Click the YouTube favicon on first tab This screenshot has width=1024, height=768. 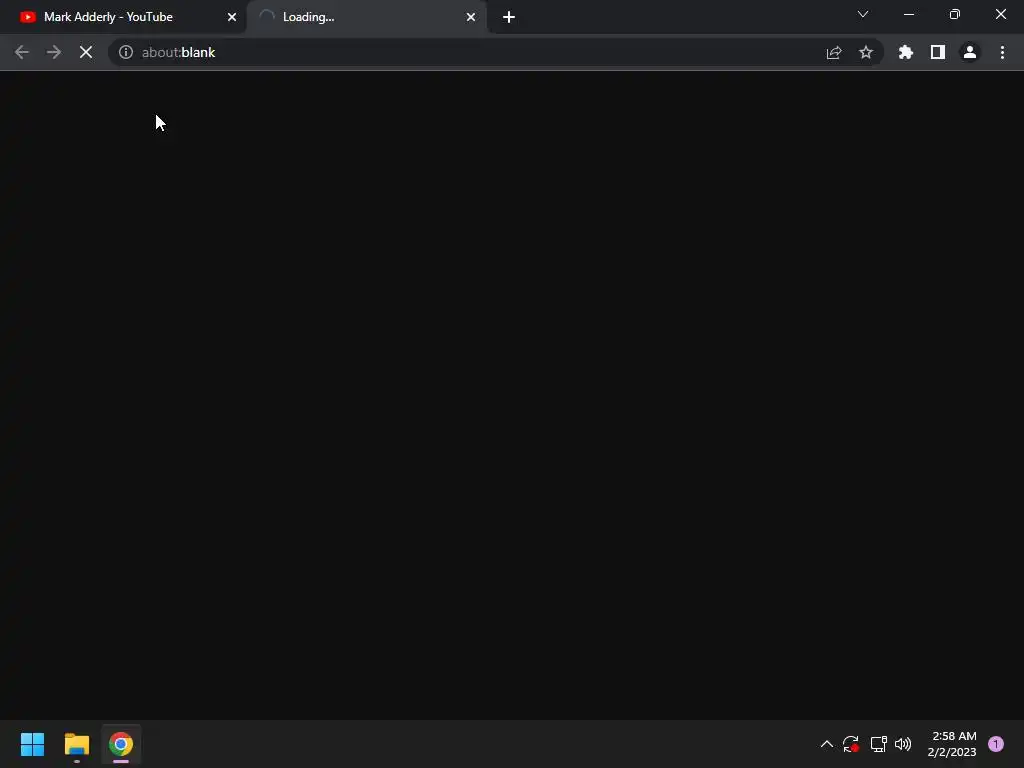(28, 17)
